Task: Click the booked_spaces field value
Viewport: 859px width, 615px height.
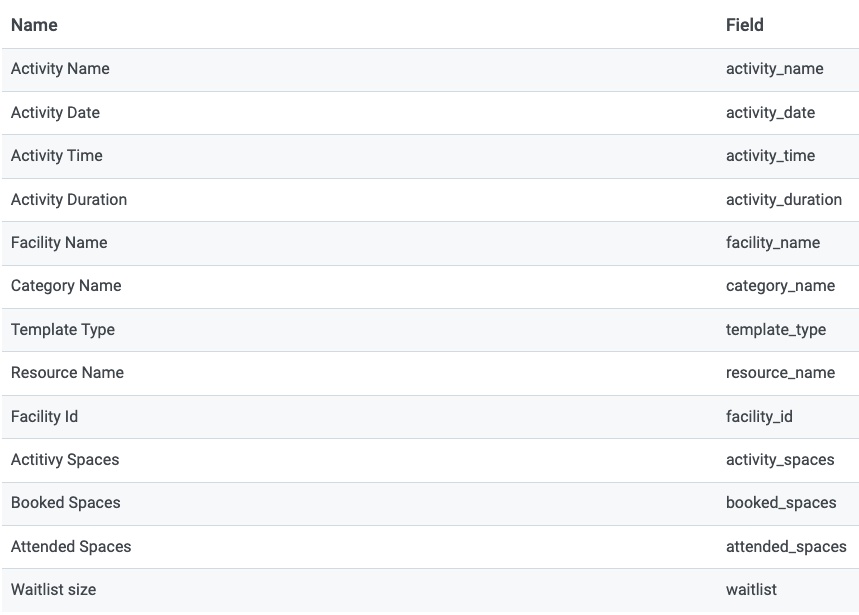Action: [x=781, y=503]
